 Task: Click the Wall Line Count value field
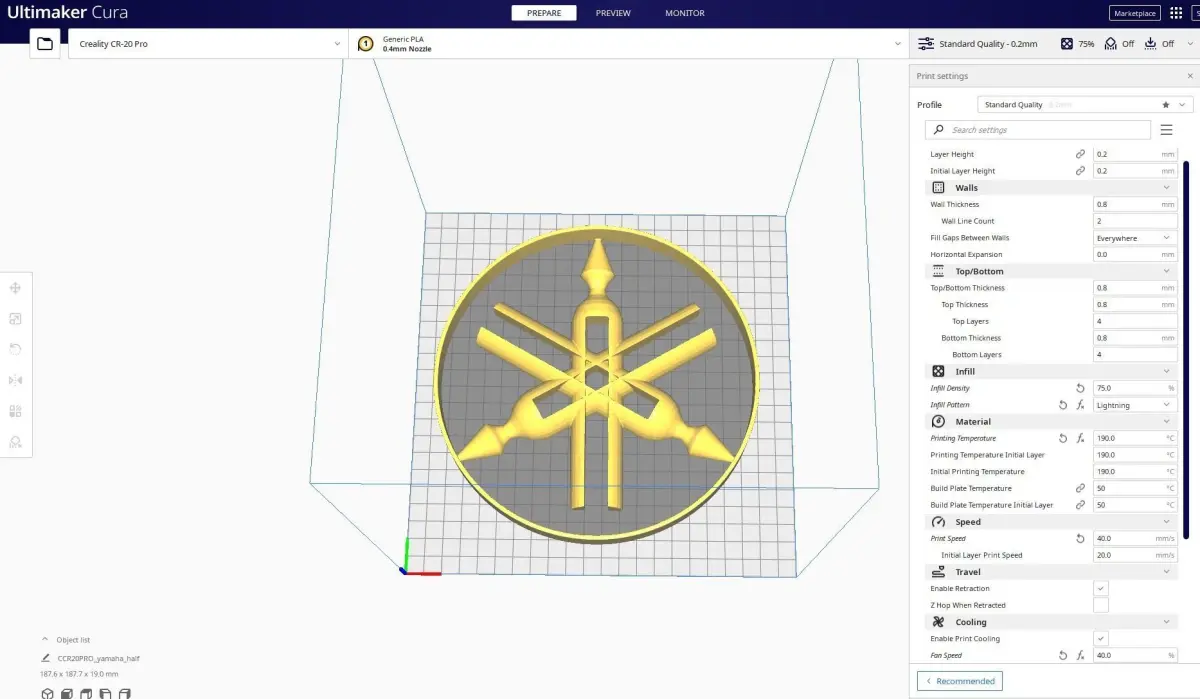click(1135, 221)
